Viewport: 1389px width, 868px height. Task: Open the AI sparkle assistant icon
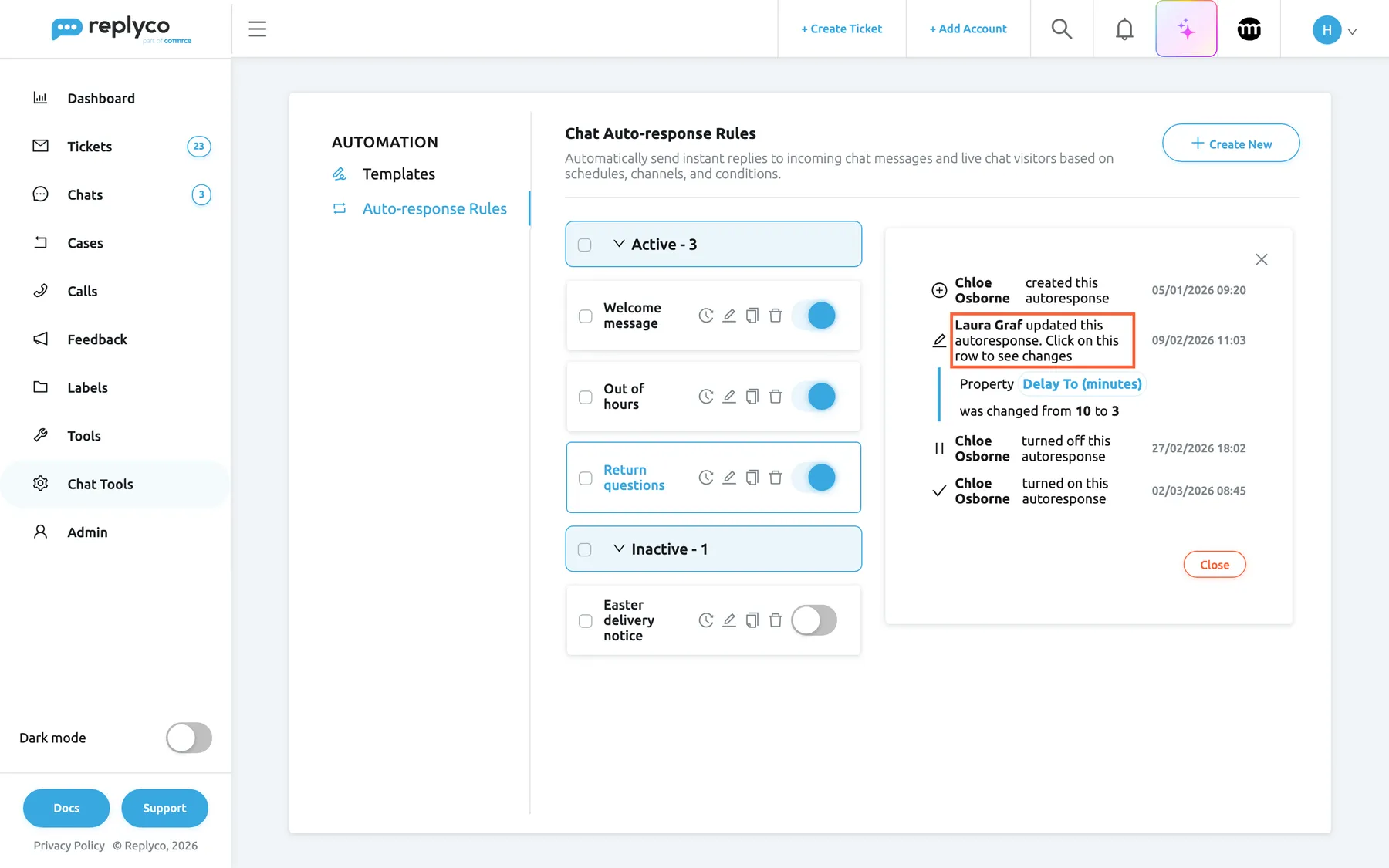point(1186,29)
